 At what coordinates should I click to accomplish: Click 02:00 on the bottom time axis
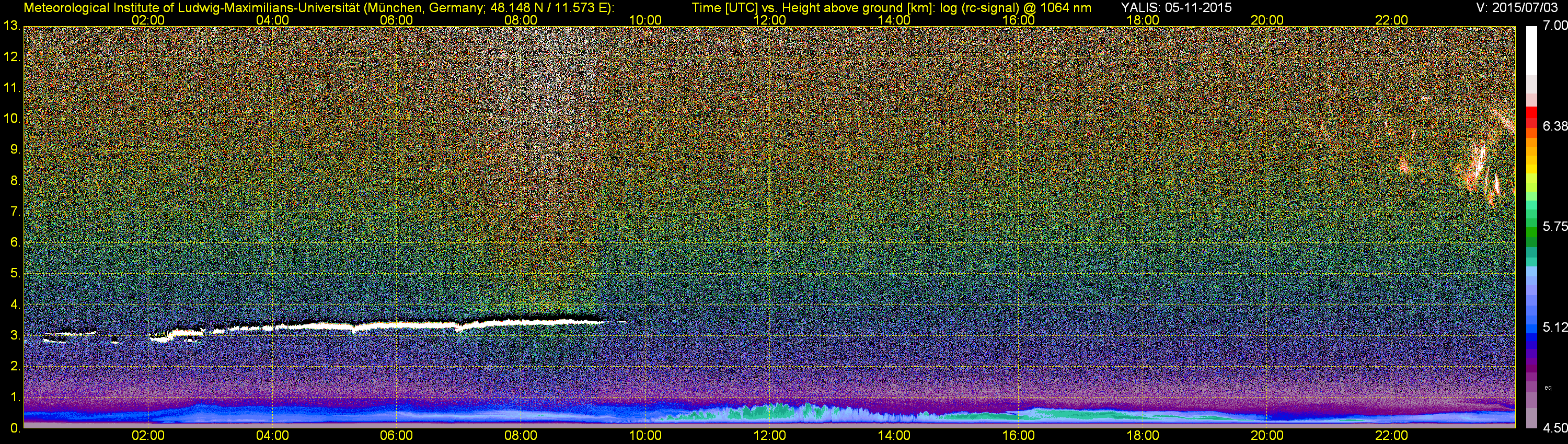148,436
